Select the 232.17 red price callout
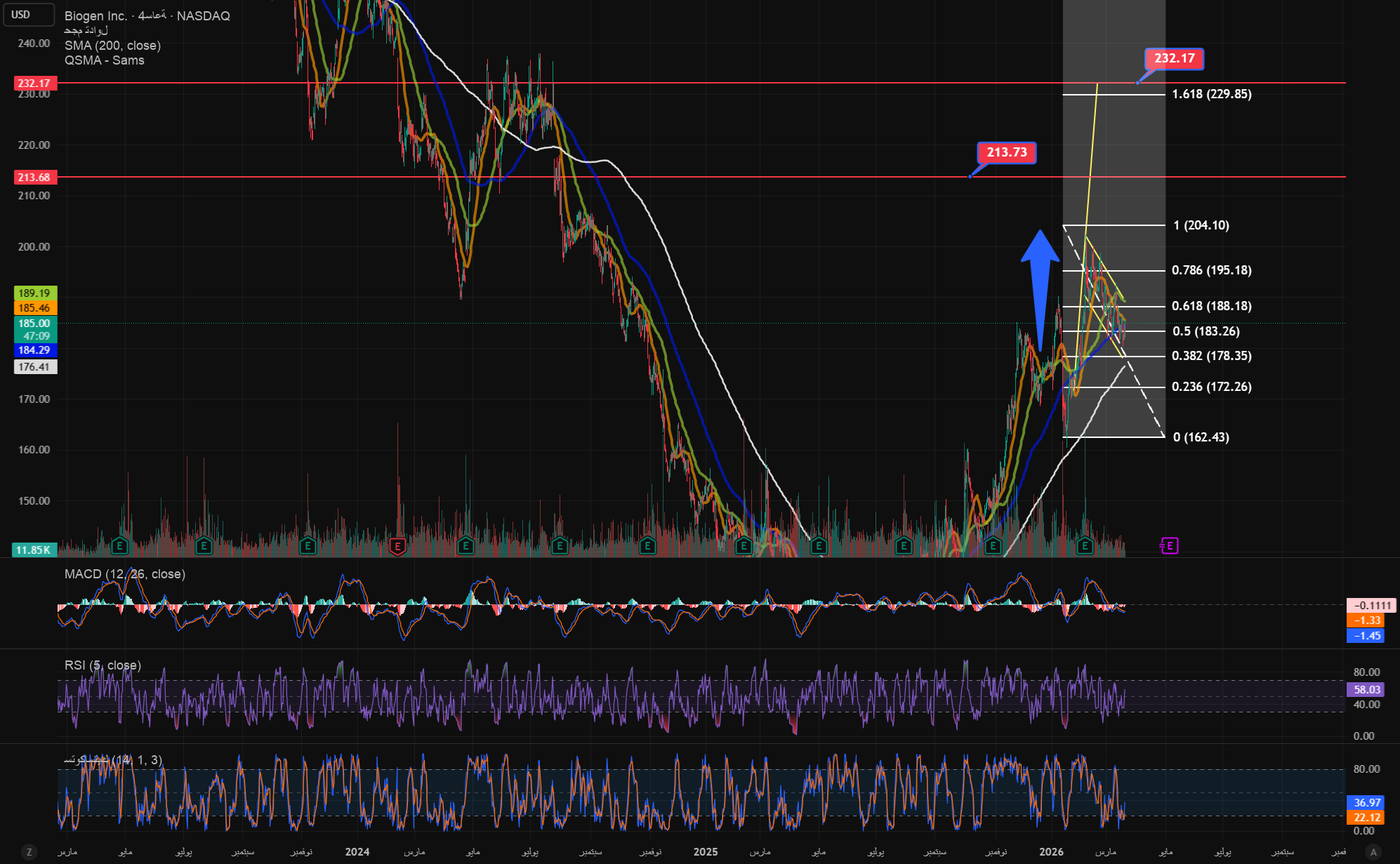 [1174, 58]
